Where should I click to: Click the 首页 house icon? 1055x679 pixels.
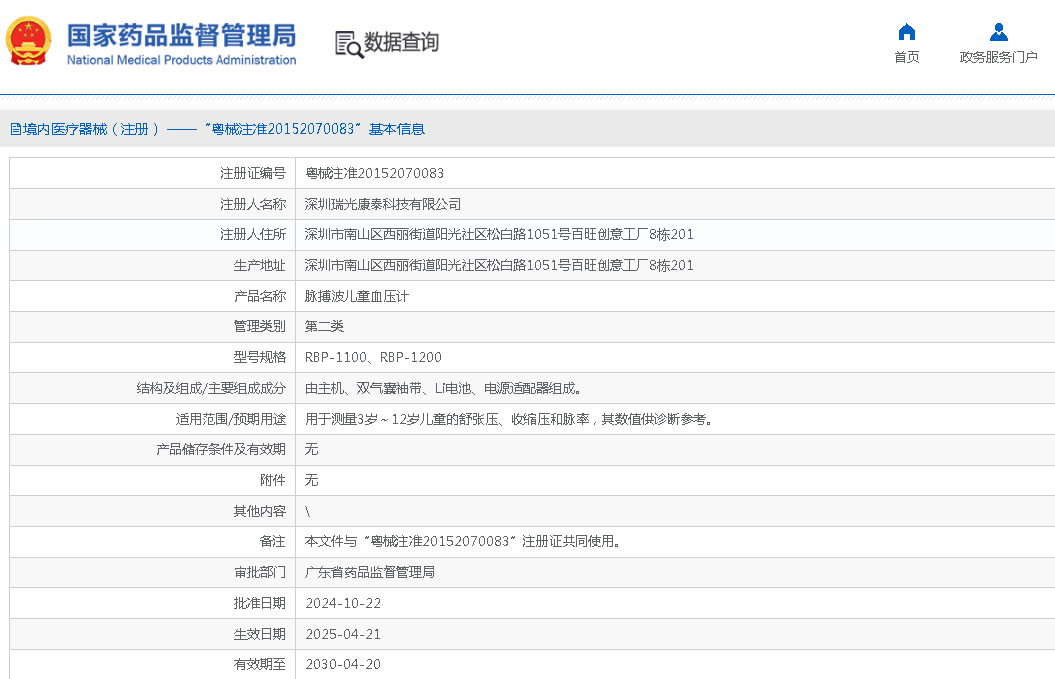[906, 31]
